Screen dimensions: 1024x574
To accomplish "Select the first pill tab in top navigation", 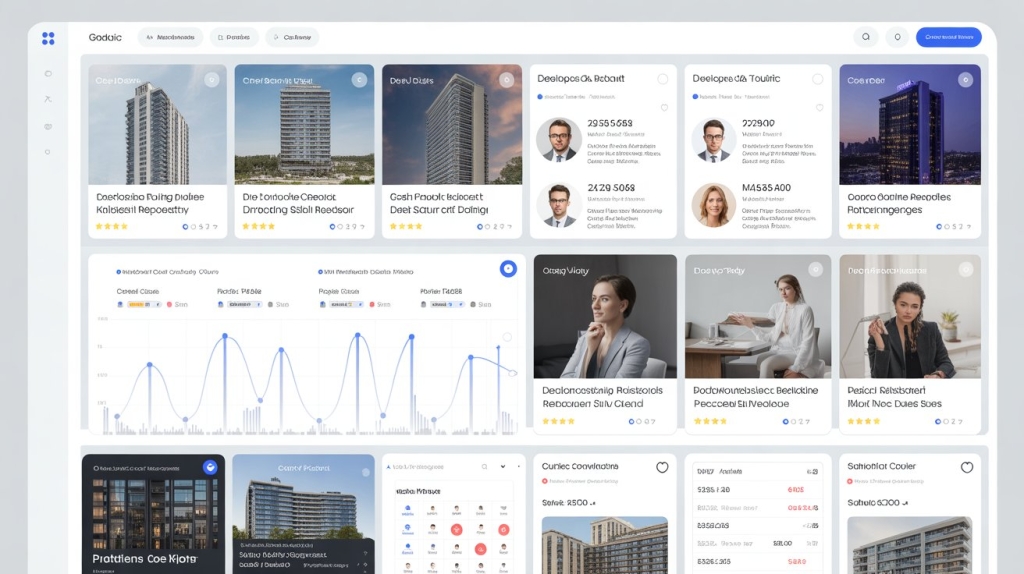I will tap(170, 37).
